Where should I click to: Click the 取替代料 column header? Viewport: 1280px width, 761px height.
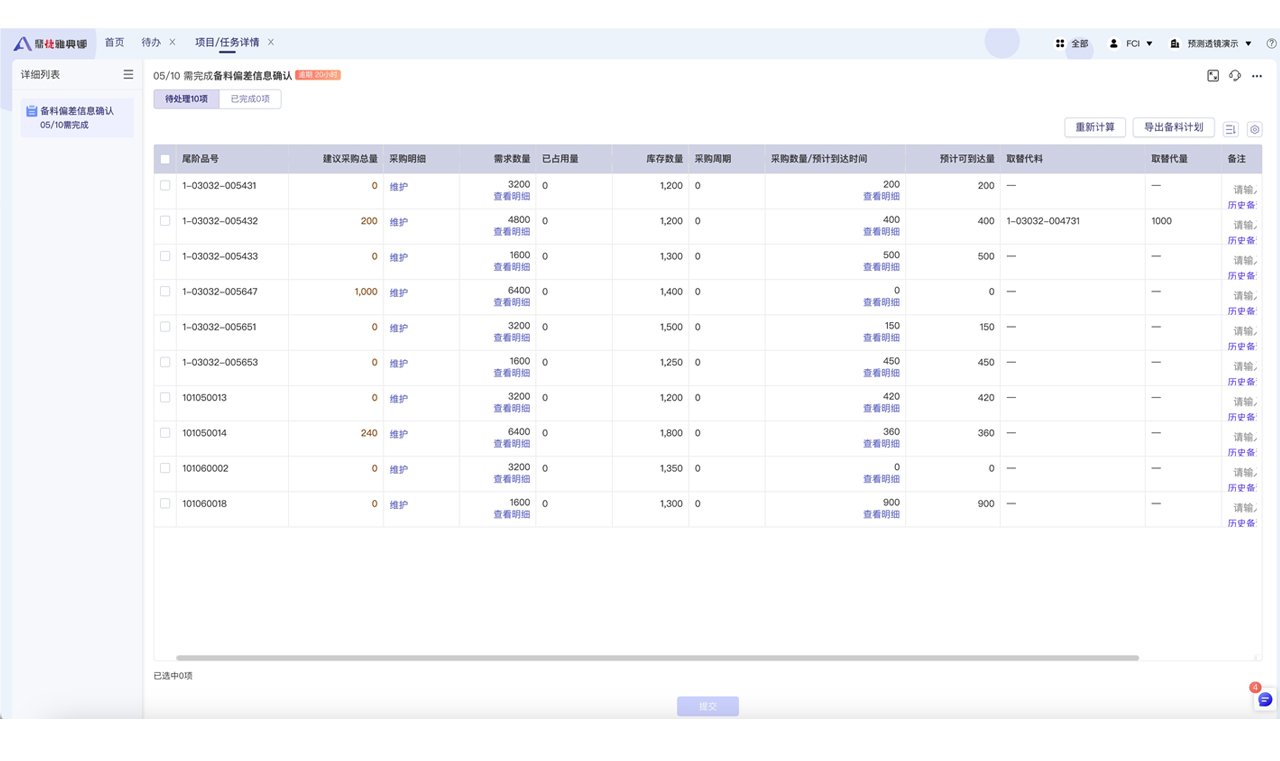pyautogui.click(x=1025, y=159)
